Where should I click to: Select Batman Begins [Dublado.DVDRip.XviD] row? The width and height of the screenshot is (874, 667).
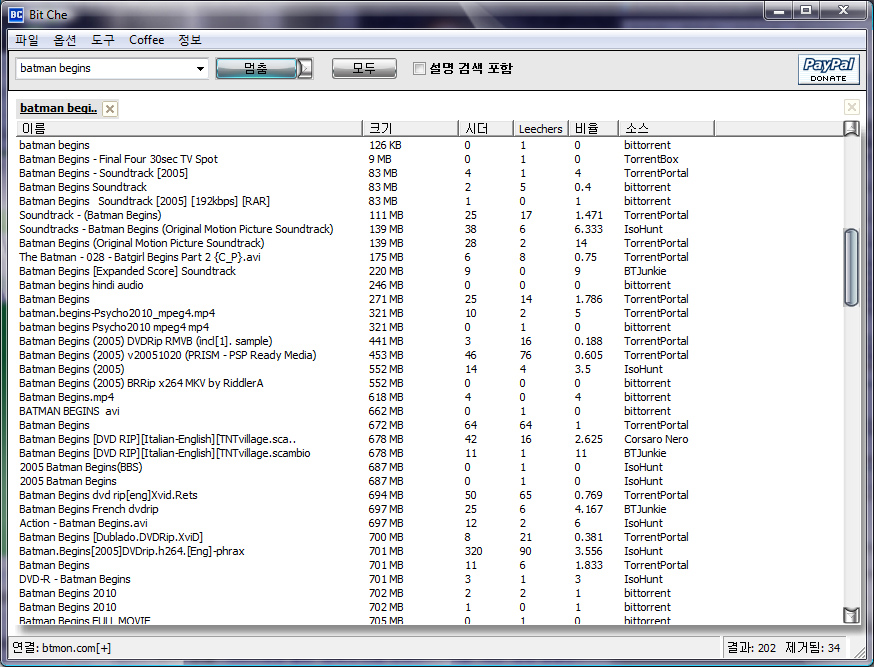[x=430, y=537]
